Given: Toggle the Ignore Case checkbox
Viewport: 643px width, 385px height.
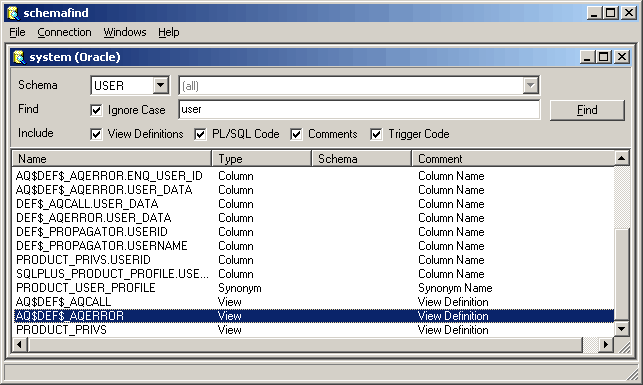Looking at the screenshot, I should point(96,110).
